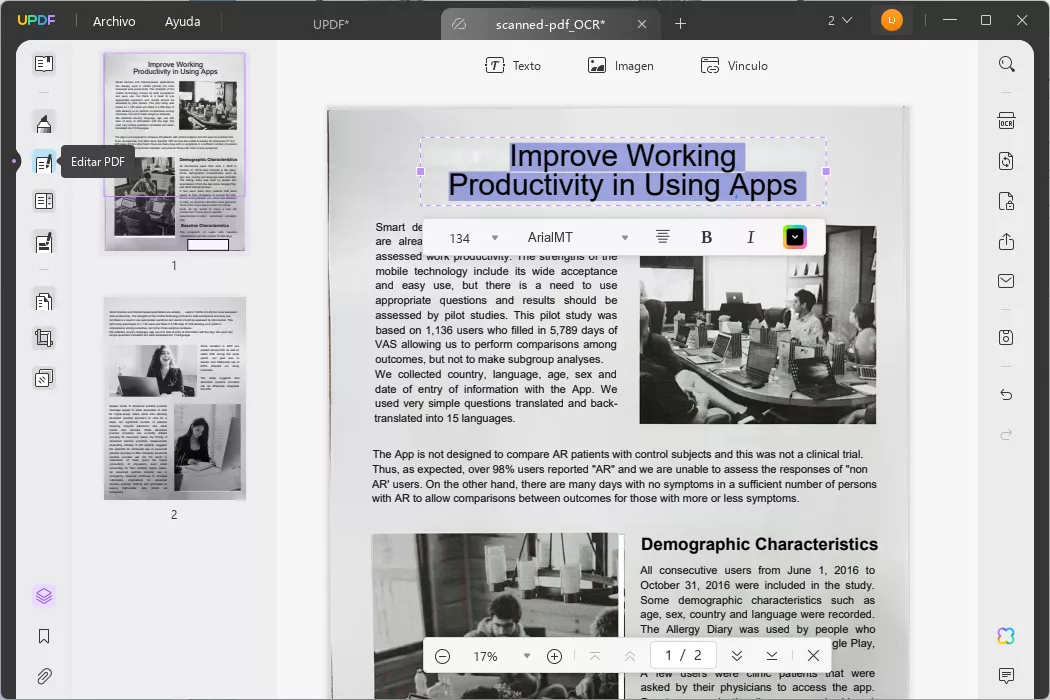The height and width of the screenshot is (700, 1050).
Task: Click the Demographic Characteristics heading
Action: tap(759, 545)
